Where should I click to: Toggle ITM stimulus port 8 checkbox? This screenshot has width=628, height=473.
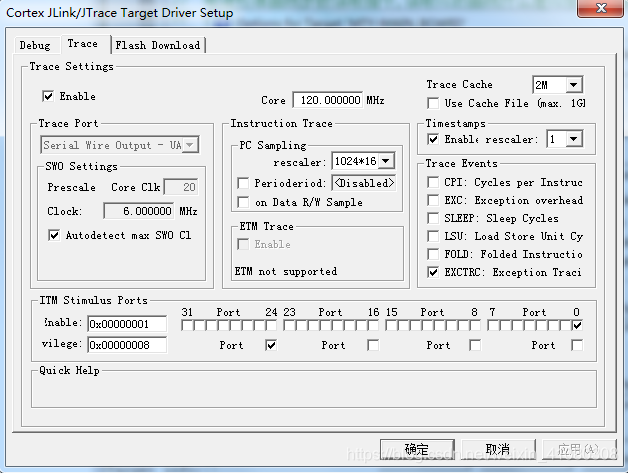tap(475, 325)
